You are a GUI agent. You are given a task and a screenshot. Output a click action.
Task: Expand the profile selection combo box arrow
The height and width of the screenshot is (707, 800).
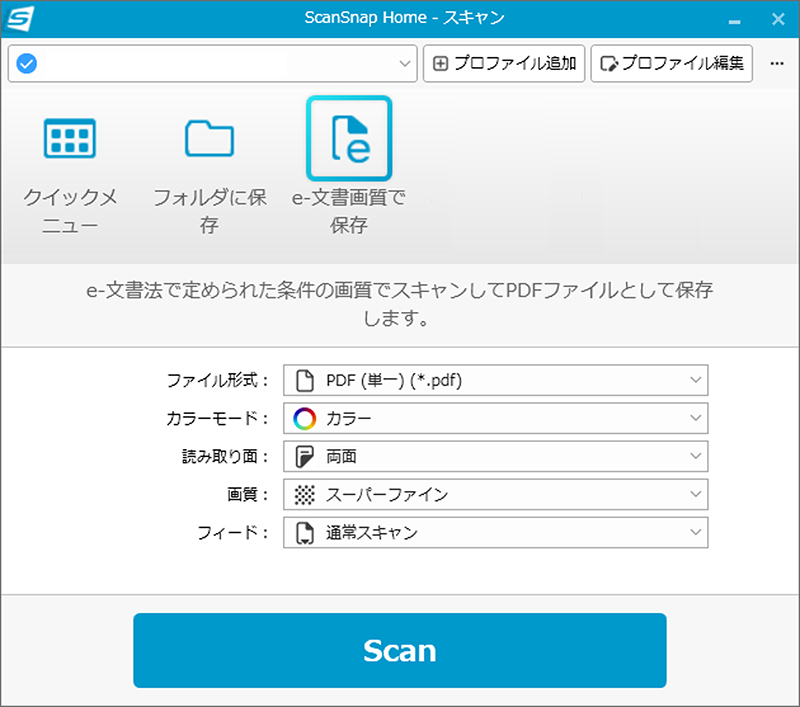tap(405, 64)
